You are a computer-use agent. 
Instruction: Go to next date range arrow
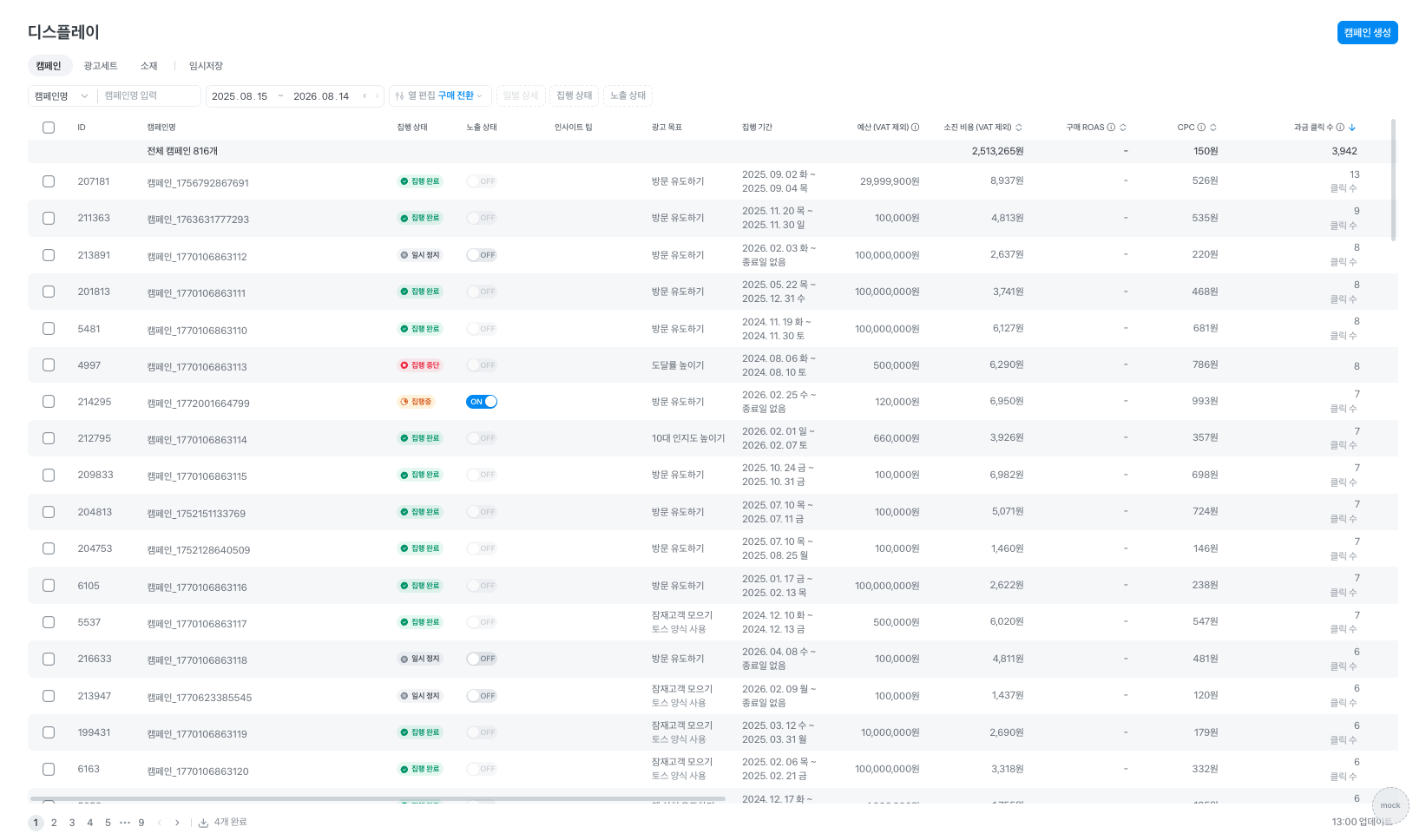377,96
